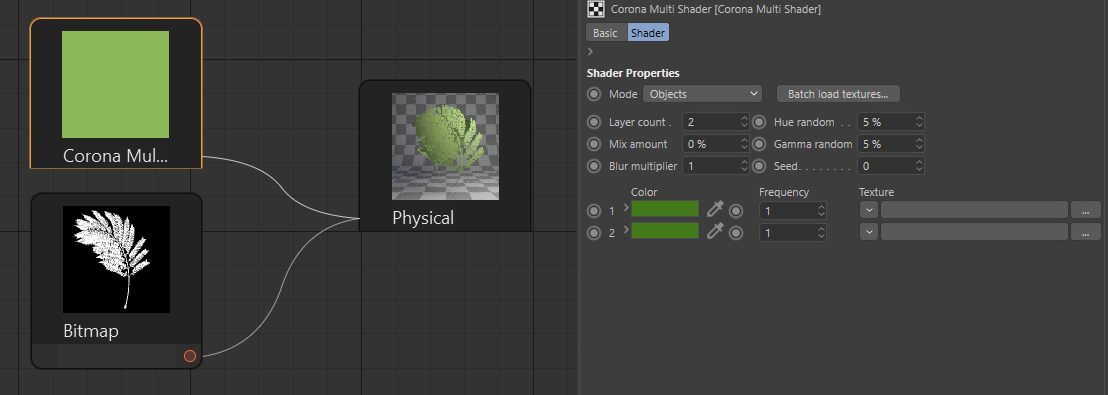
Task: Pick color with eyedropper for layer 1
Action: click(x=715, y=209)
